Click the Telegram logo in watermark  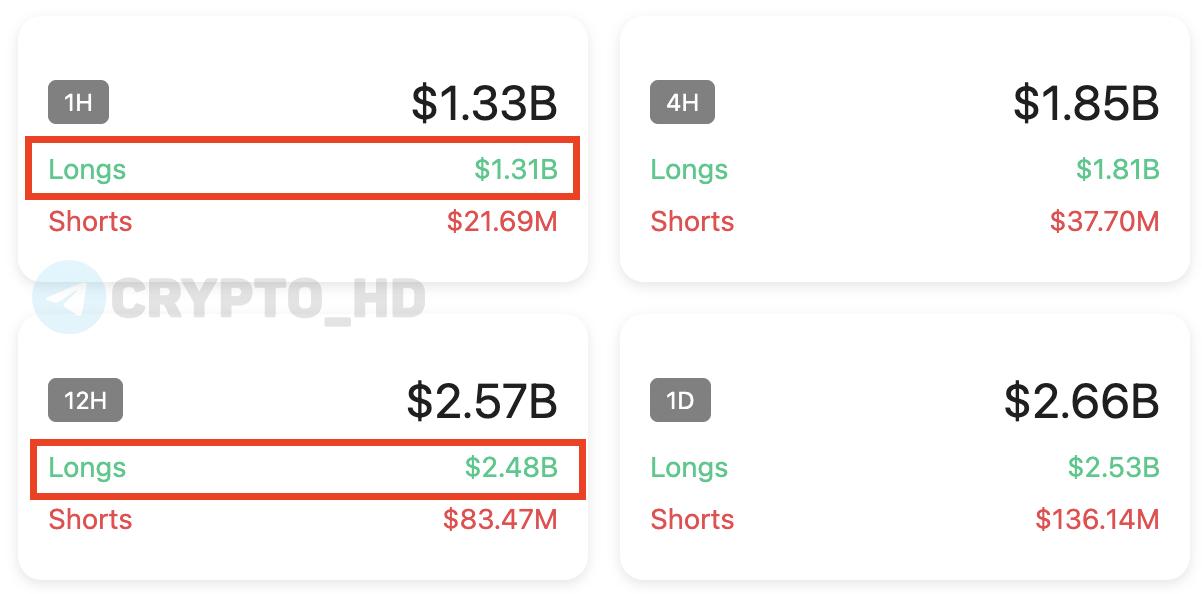click(68, 297)
